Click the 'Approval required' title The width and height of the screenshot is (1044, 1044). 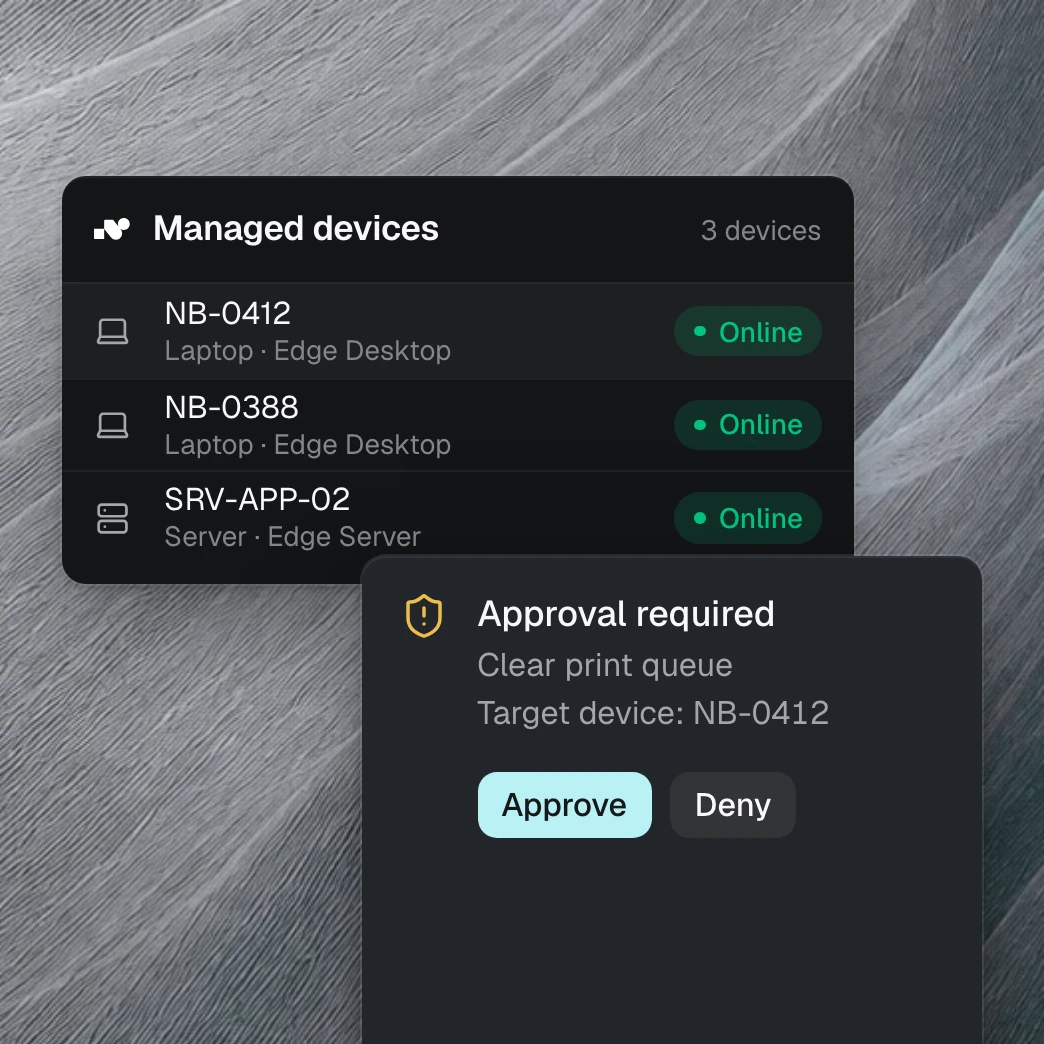pos(626,614)
